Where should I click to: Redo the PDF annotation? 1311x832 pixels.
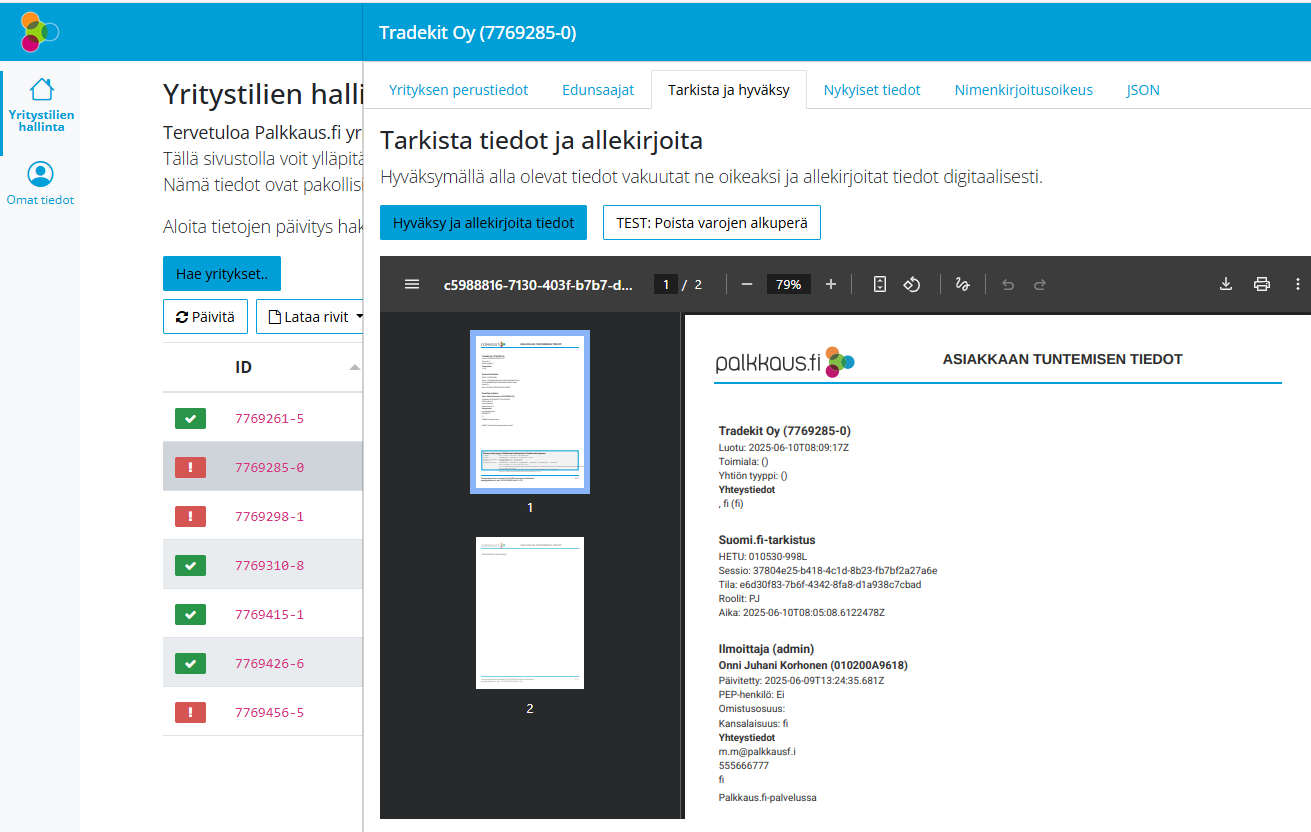coord(1040,284)
